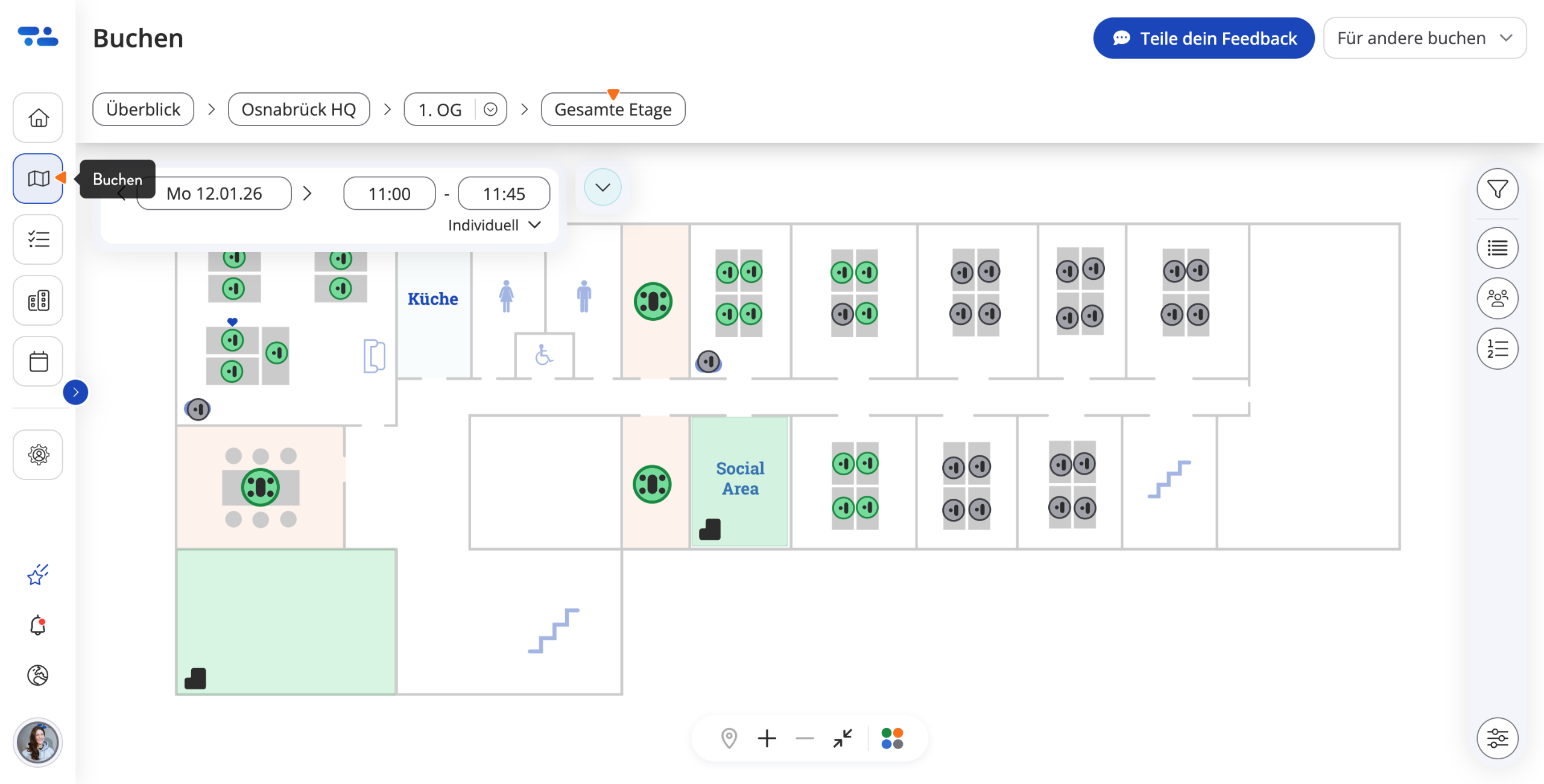This screenshot has height=784, width=1544.
Task: Open the task checklist sidebar icon
Action: tap(38, 239)
